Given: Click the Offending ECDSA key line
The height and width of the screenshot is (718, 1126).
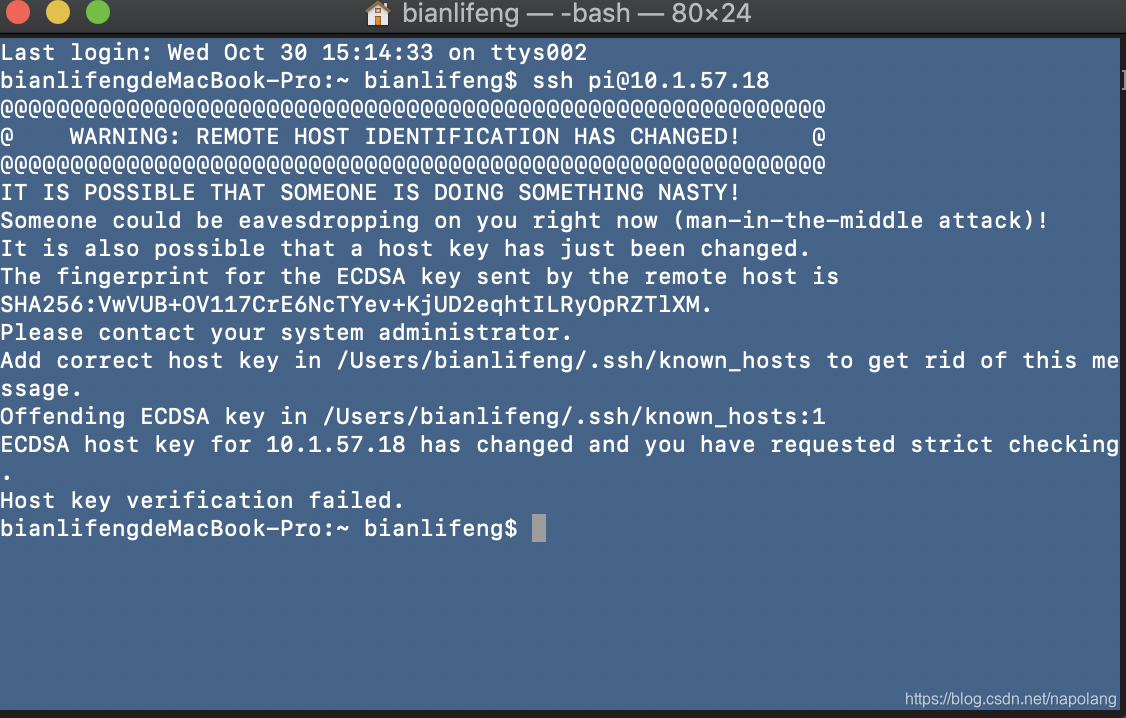Looking at the screenshot, I should (x=410, y=416).
